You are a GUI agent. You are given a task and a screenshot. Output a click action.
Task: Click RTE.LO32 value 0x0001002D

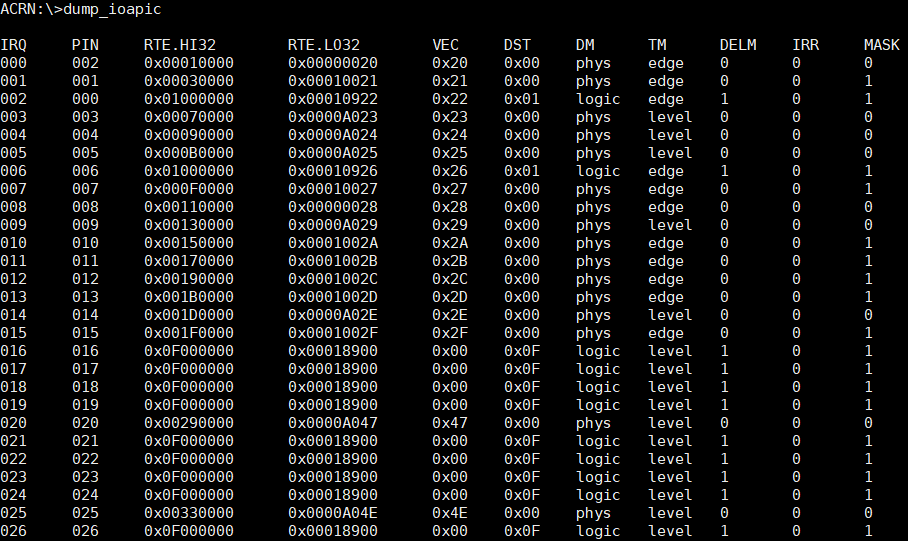333,297
